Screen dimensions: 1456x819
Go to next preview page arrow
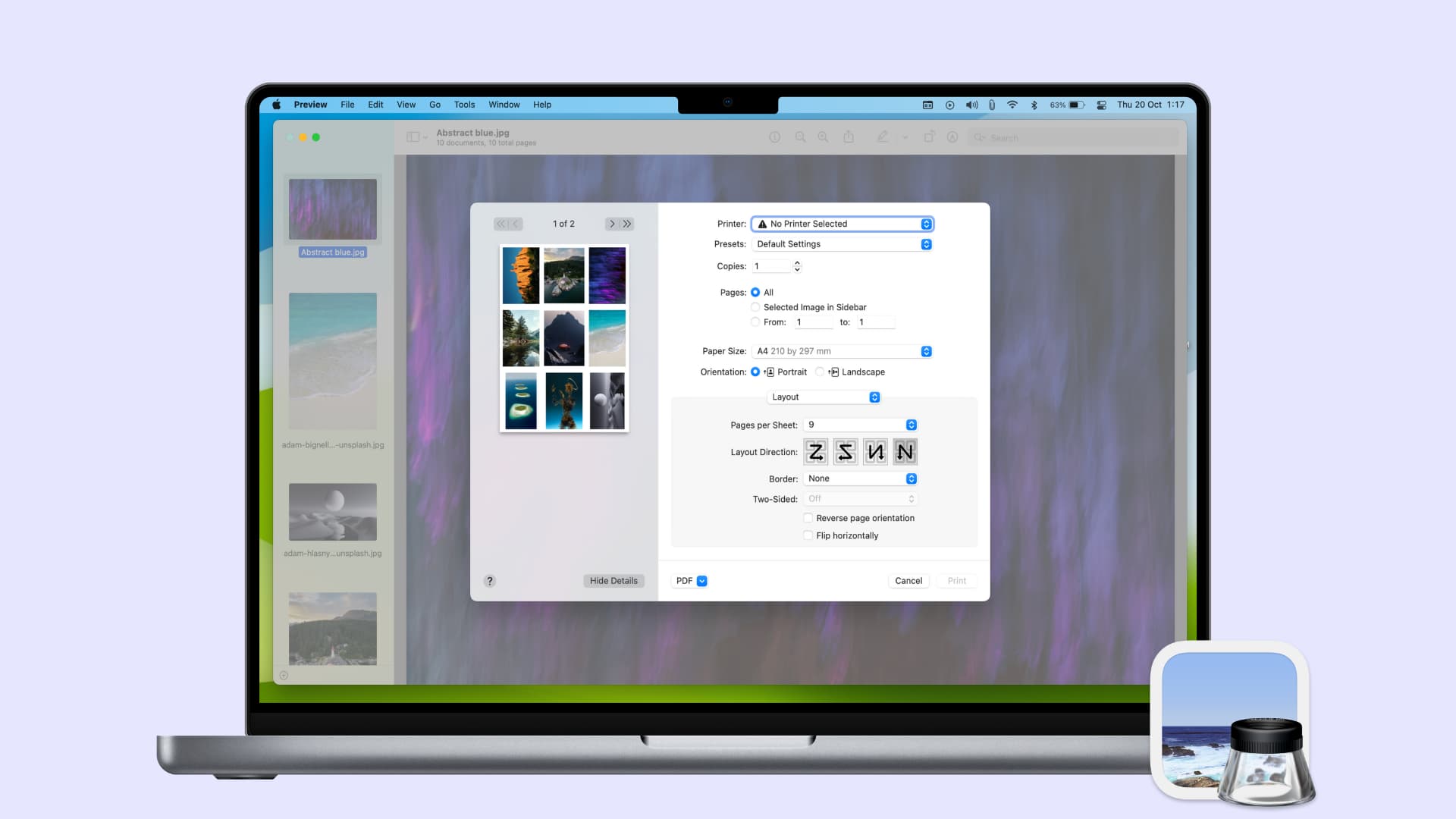(612, 224)
